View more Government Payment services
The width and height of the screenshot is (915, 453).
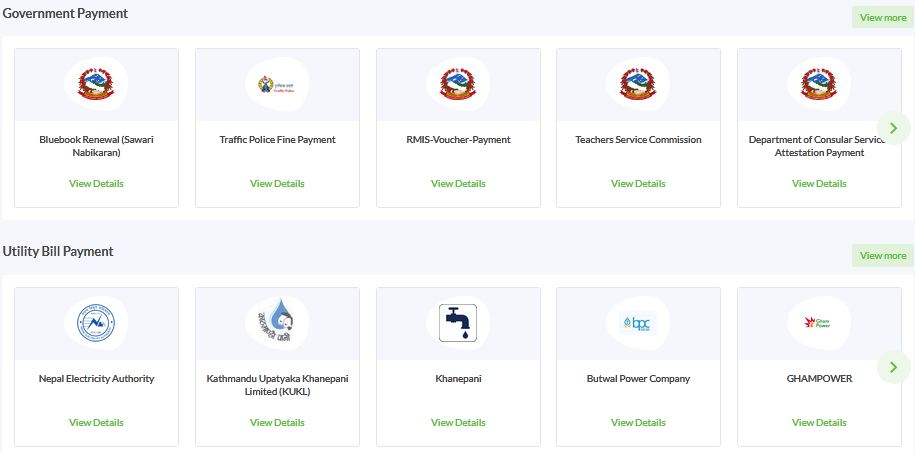[883, 18]
